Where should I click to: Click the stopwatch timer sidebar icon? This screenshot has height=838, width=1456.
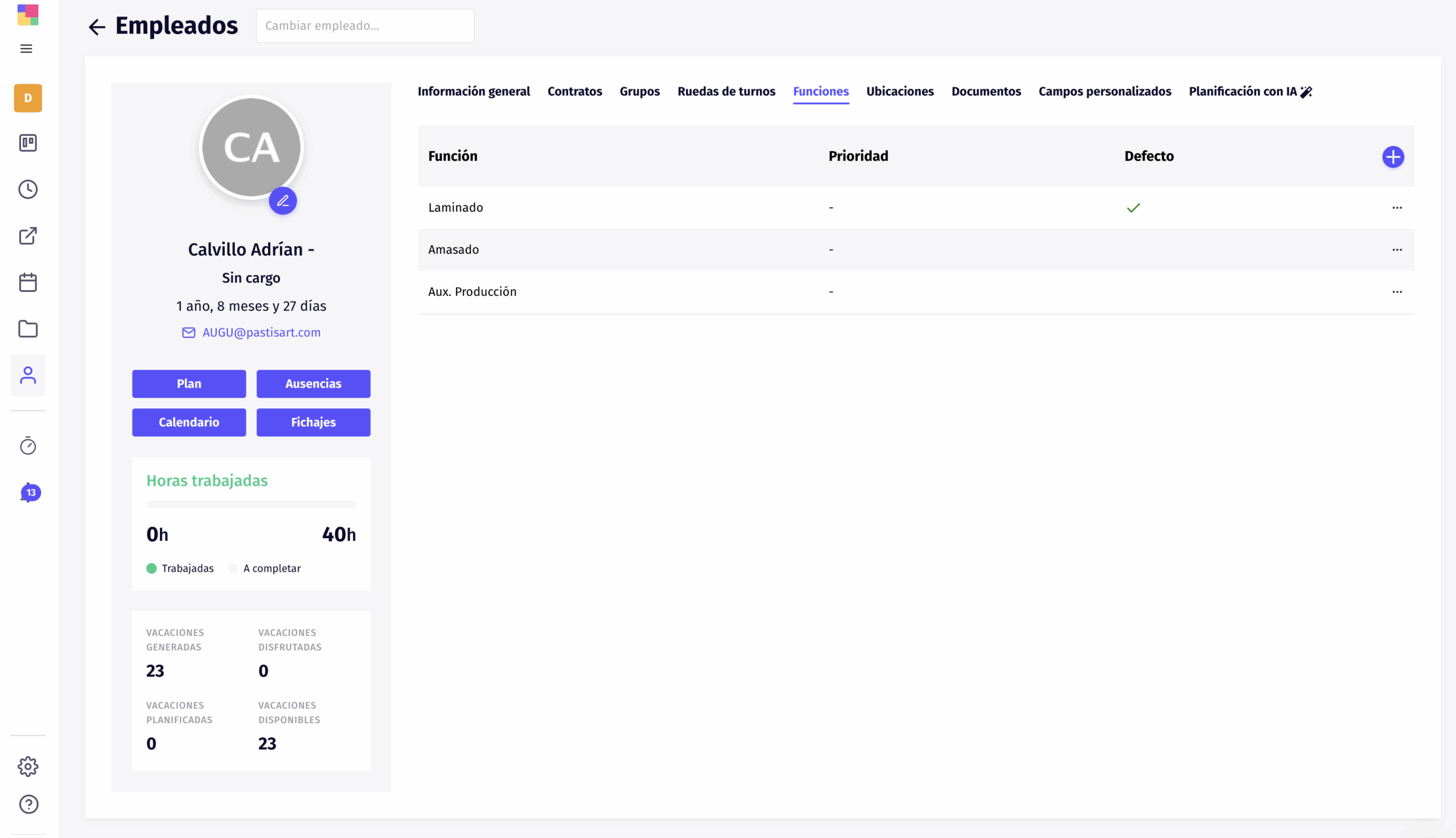tap(28, 445)
